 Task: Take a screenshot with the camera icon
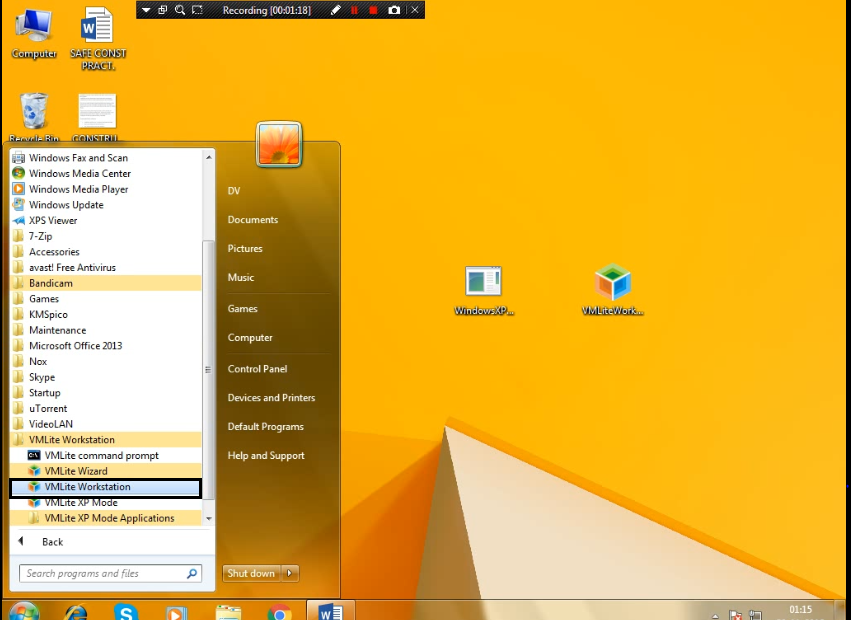[395, 10]
